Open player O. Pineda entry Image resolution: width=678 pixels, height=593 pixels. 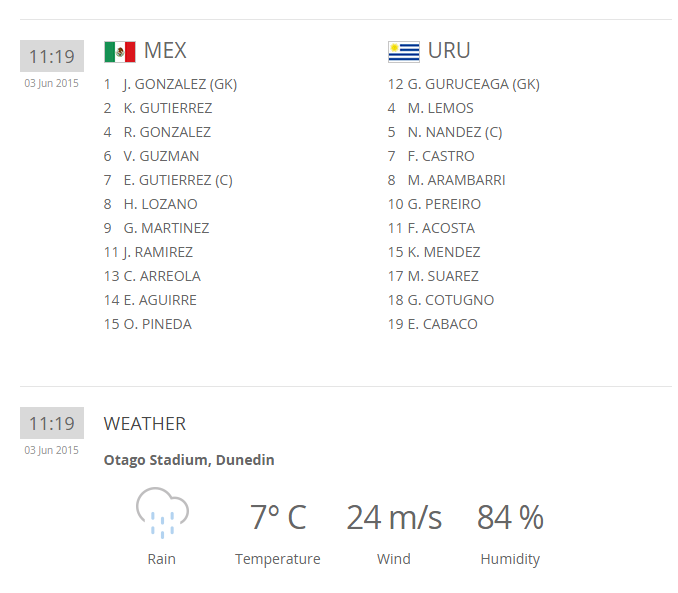click(157, 324)
